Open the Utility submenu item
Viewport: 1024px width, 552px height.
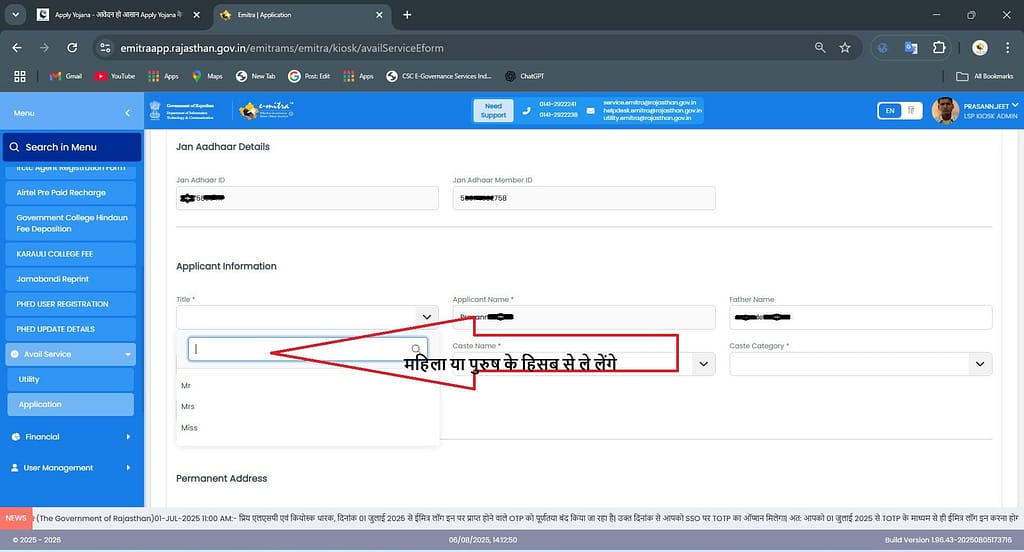71,380
